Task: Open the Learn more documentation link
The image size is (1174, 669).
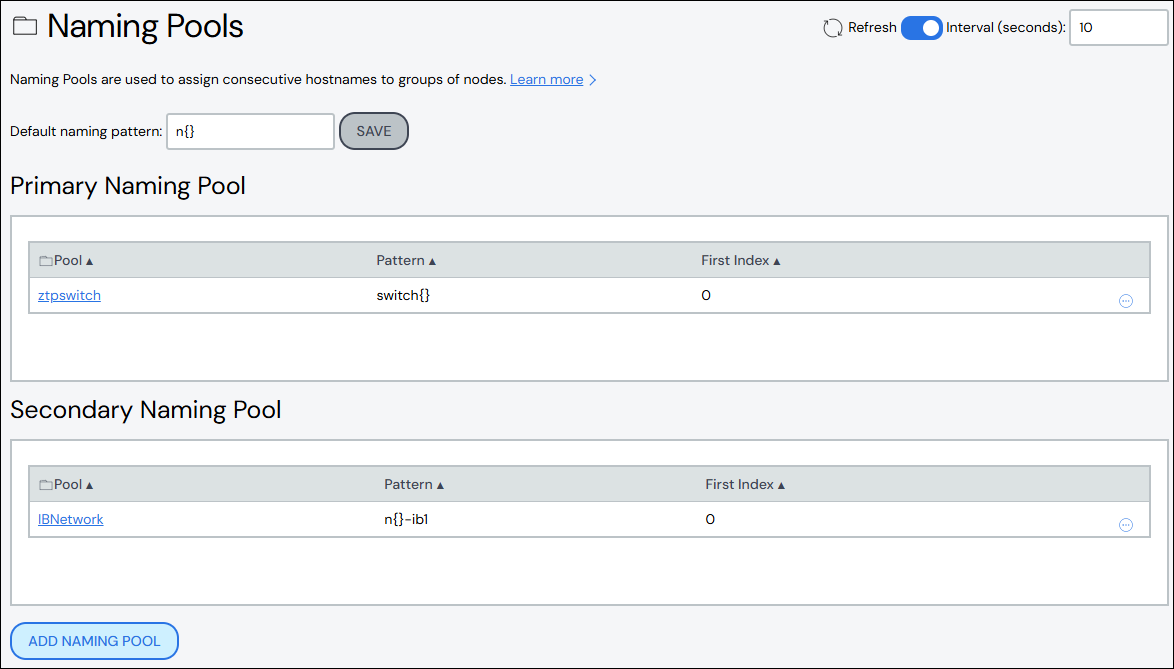Action: [546, 79]
